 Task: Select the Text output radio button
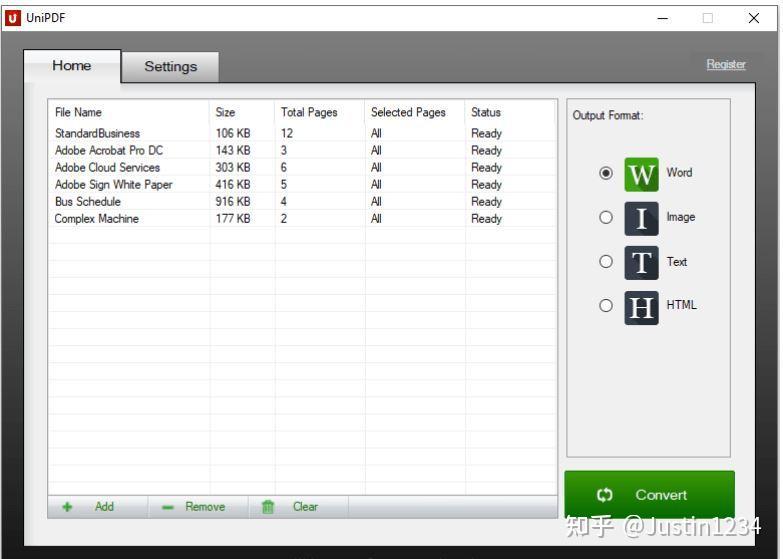pos(606,261)
